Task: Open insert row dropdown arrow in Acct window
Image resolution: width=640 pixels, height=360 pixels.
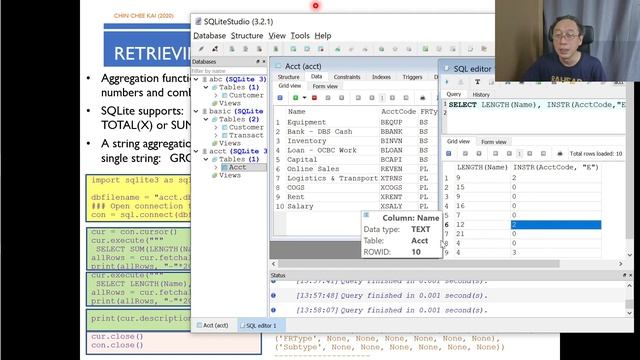Action: [304, 98]
